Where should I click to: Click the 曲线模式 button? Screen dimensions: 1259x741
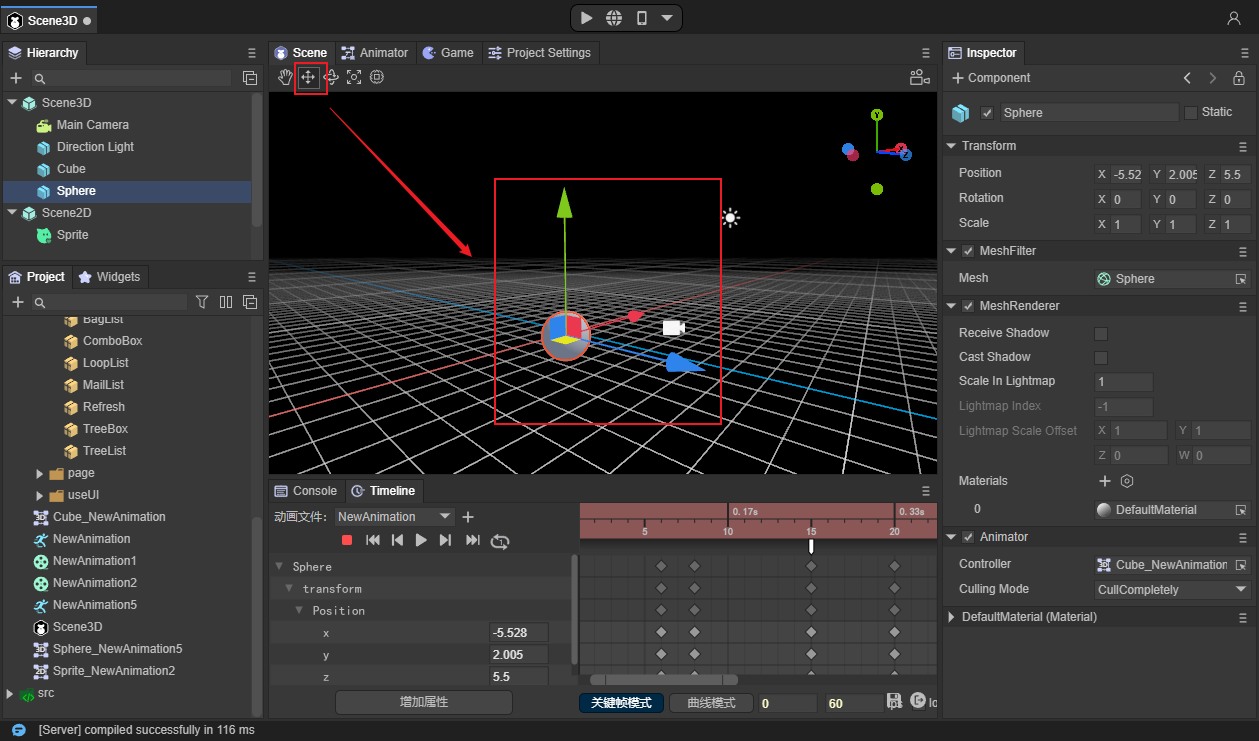[x=711, y=703]
